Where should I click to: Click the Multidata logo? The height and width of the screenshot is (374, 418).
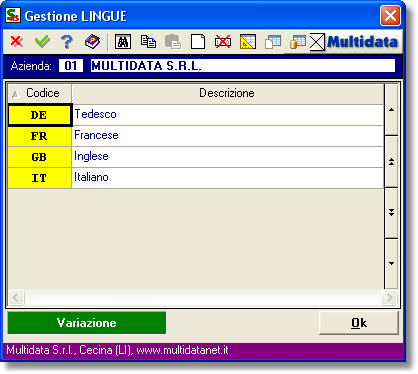click(x=362, y=42)
